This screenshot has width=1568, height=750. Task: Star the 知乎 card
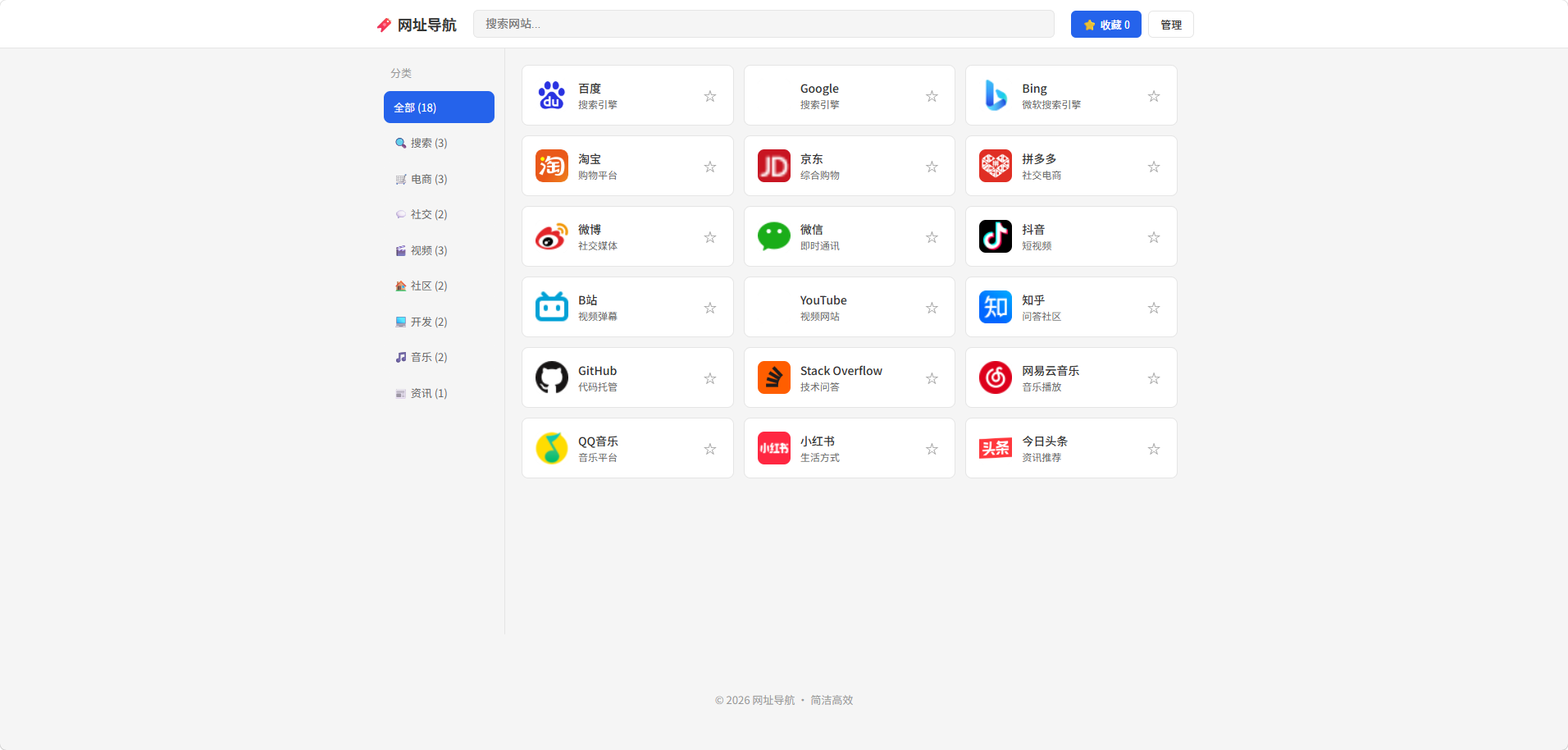(x=1154, y=308)
